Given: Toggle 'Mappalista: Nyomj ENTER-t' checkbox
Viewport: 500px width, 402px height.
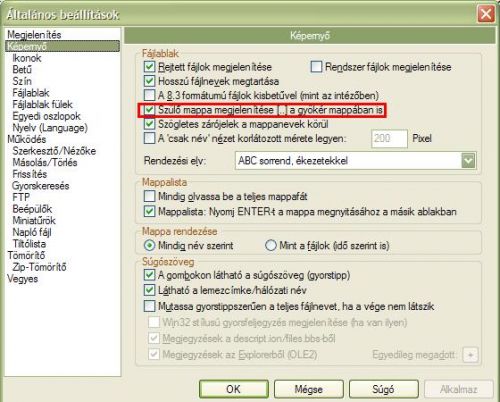Looking at the screenshot, I should pos(149,211).
